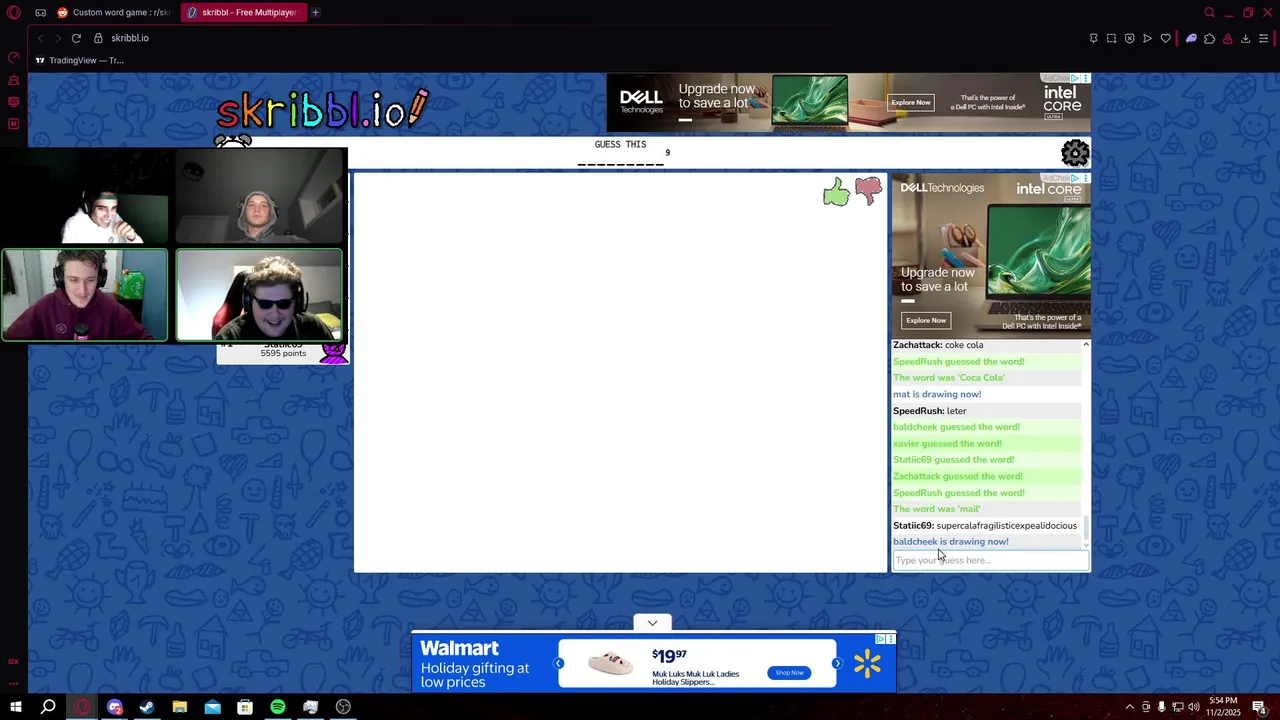This screenshot has height=720, width=1280.
Task: Click the 'SpeedRush: leter' chat line
Action: (930, 411)
